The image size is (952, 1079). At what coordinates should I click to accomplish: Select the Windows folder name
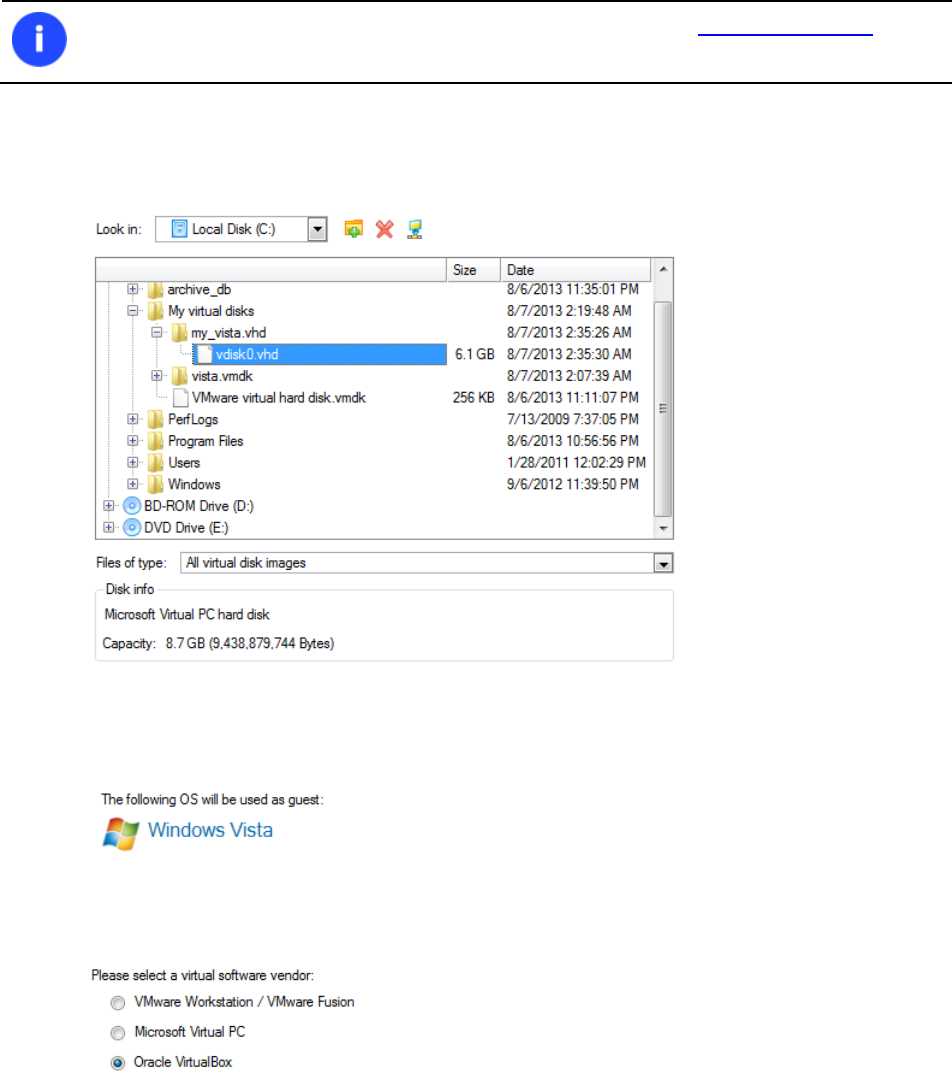click(194, 484)
